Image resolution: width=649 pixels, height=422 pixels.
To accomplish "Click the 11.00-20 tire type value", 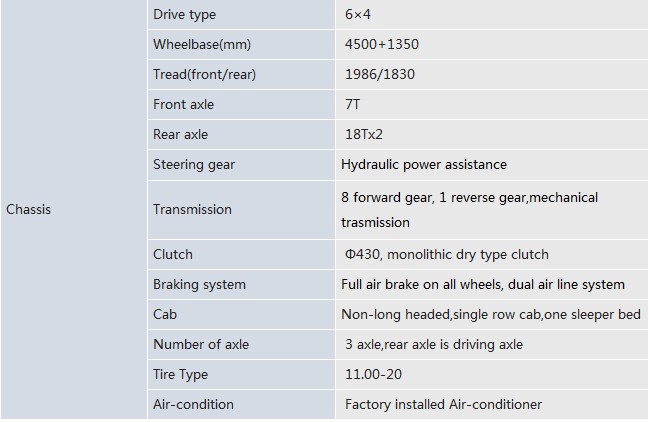I will pos(373,374).
